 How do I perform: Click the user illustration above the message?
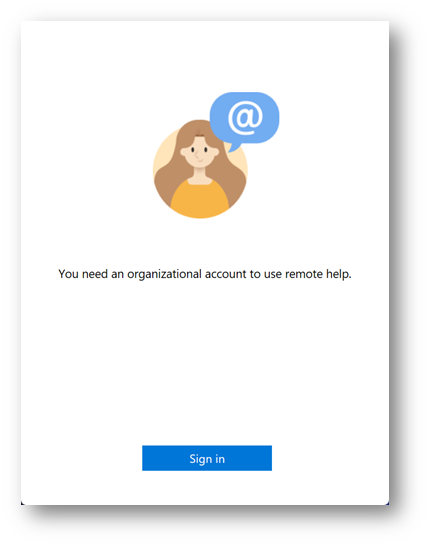click(216, 155)
